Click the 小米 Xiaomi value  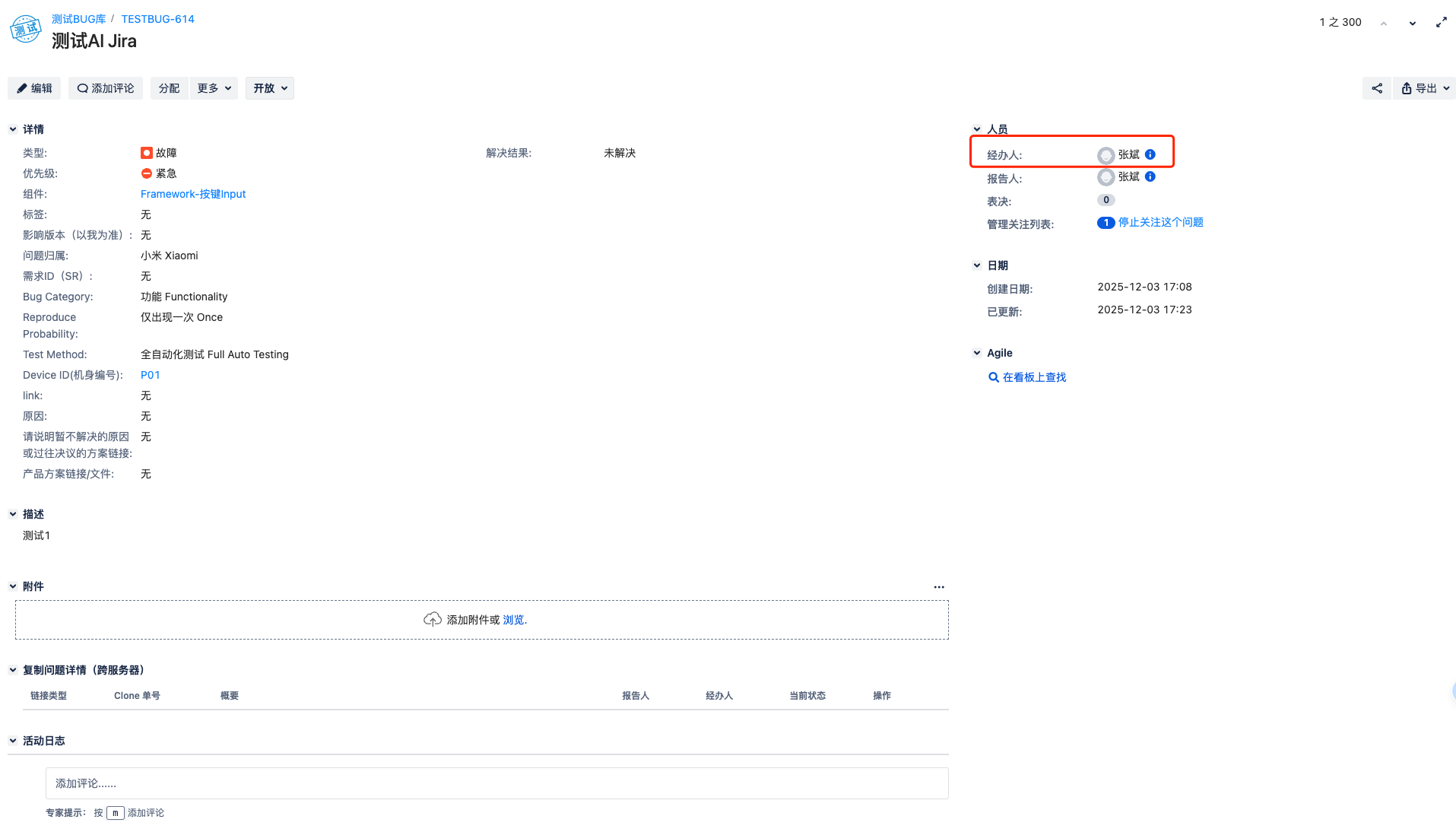pyautogui.click(x=170, y=256)
